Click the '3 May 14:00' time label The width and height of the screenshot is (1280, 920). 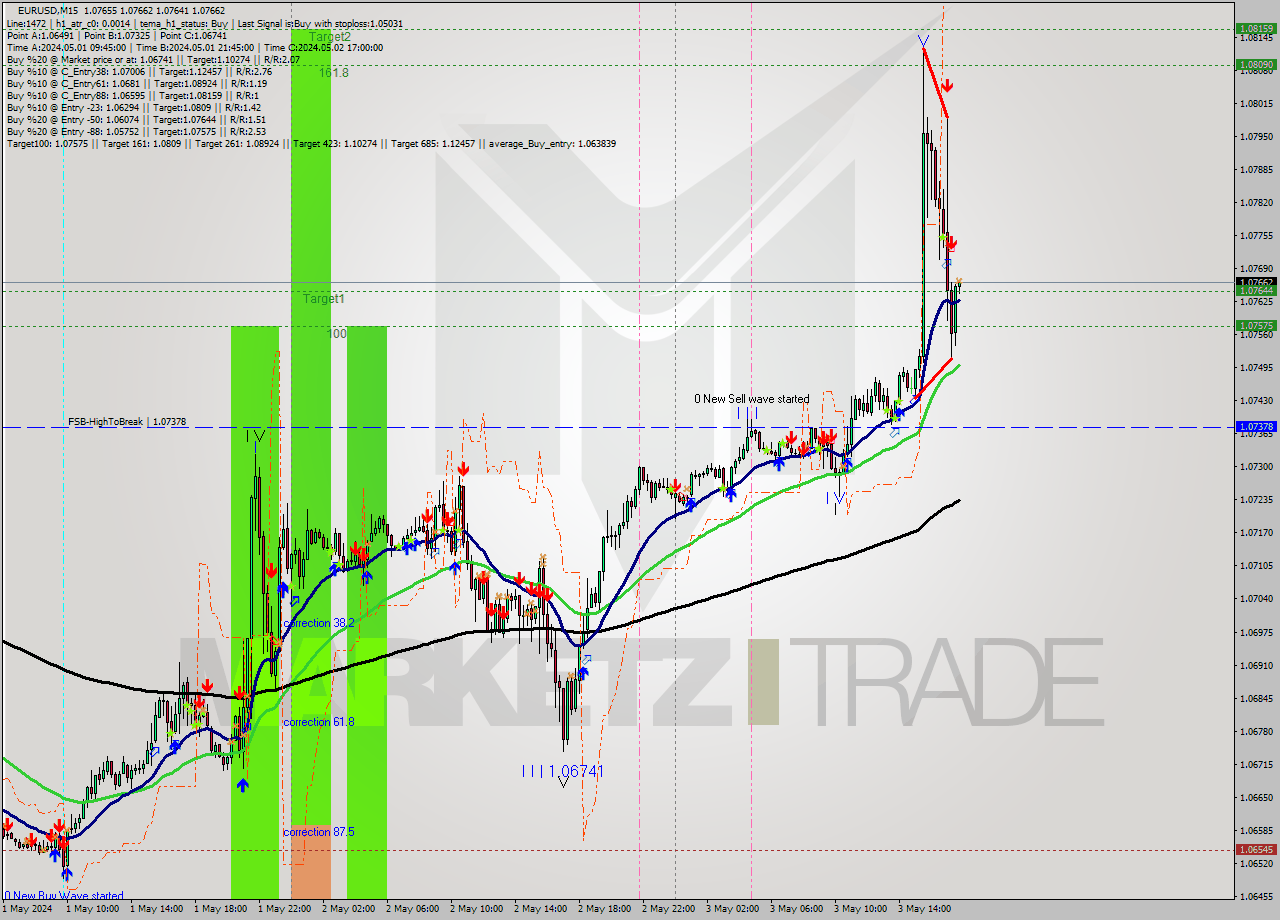924,909
